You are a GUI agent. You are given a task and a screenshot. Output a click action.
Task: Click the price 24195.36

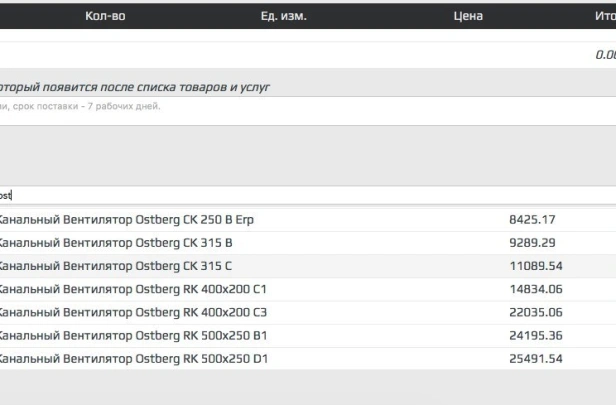click(x=535, y=335)
